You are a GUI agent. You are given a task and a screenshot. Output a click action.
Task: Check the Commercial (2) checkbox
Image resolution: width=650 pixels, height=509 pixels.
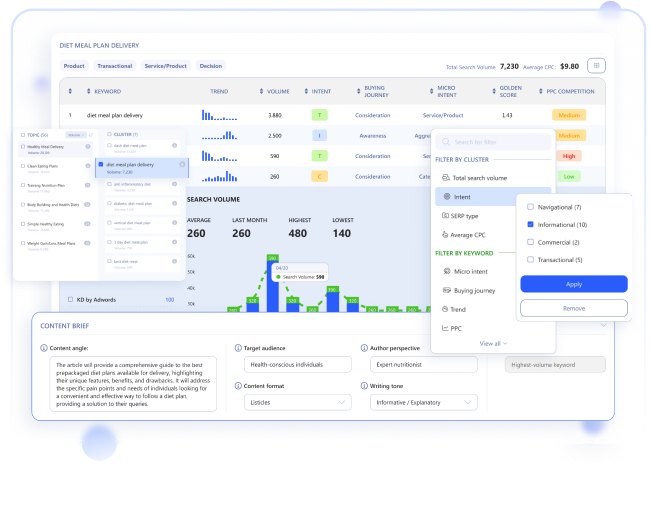click(530, 242)
